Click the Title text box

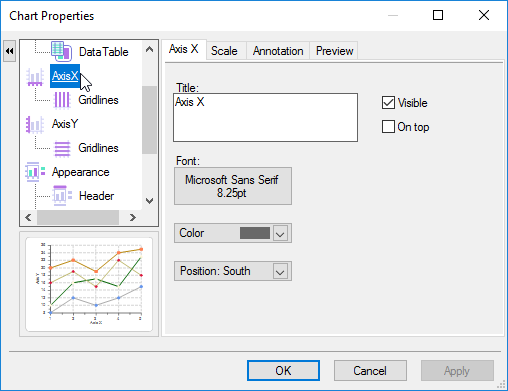click(x=265, y=118)
